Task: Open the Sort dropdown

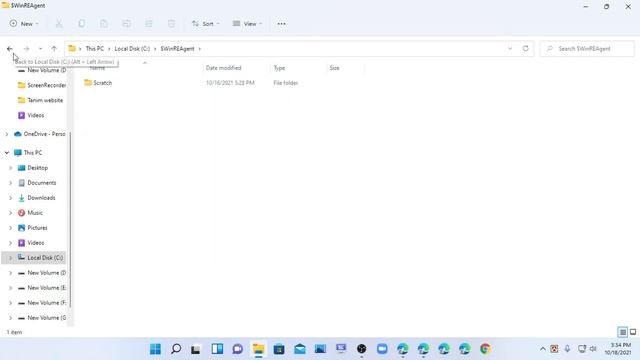Action: (205, 24)
